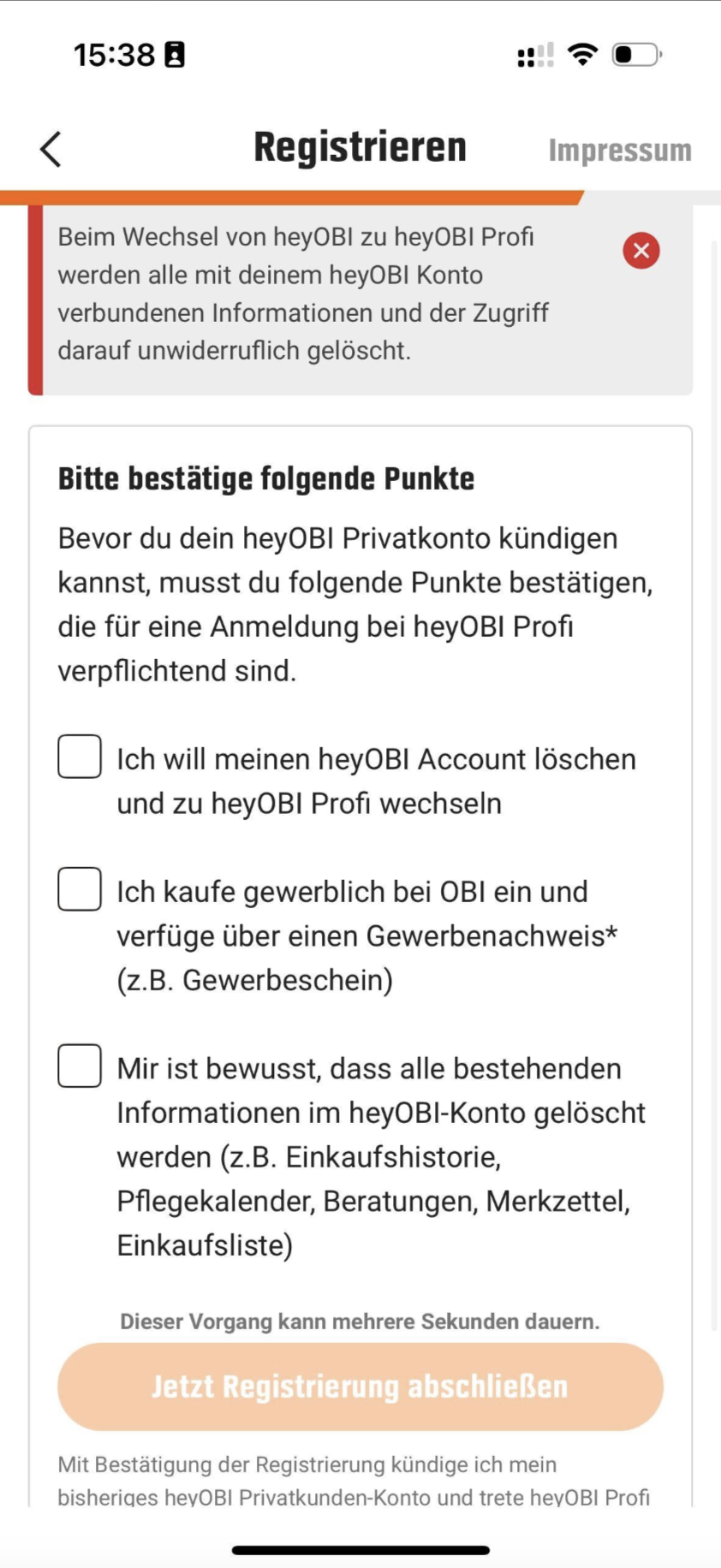Tap the cellular signal icon
Image resolution: width=721 pixels, height=1568 pixels.
pos(535,56)
